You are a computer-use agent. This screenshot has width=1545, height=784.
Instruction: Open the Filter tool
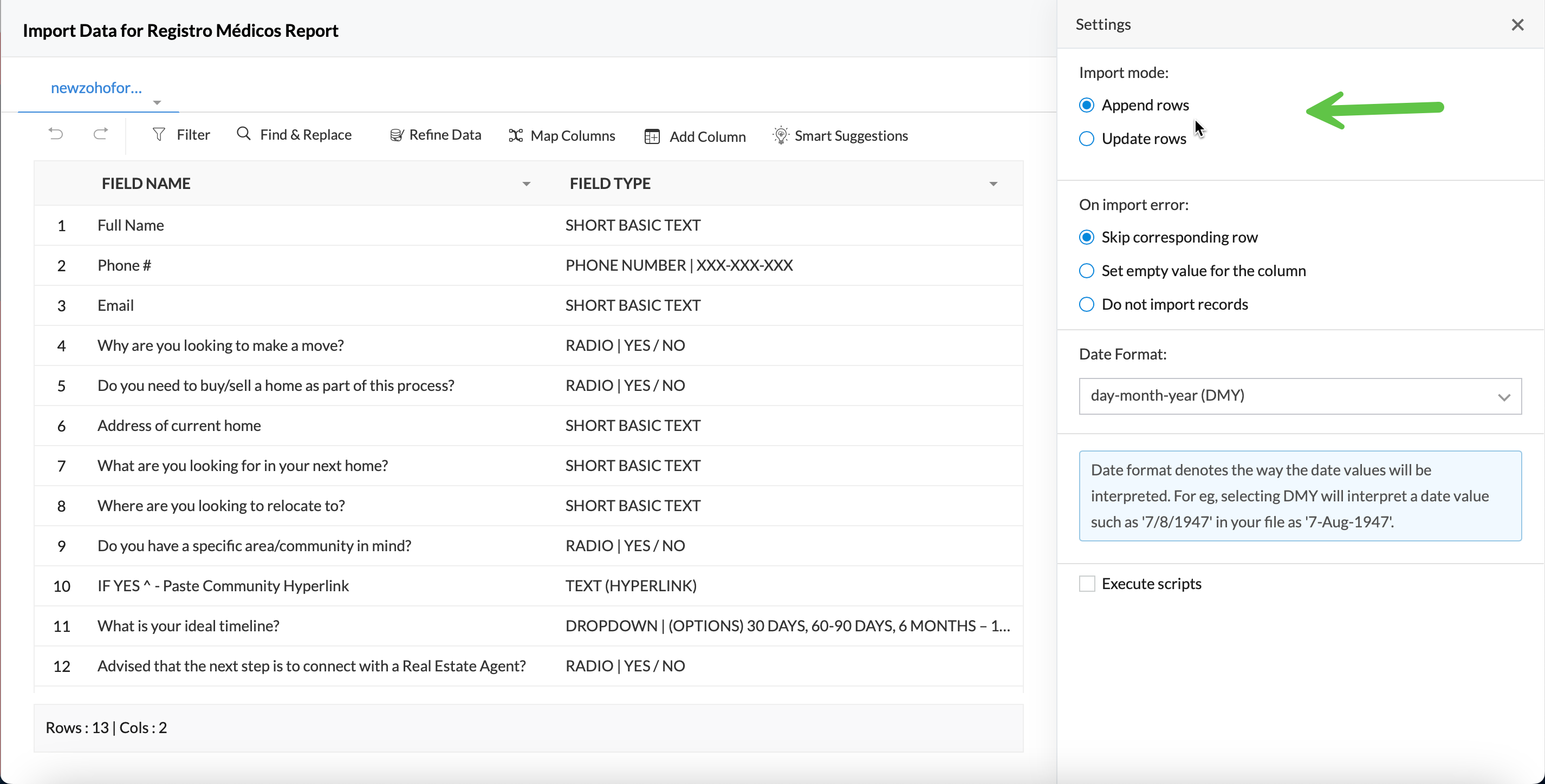coord(180,135)
